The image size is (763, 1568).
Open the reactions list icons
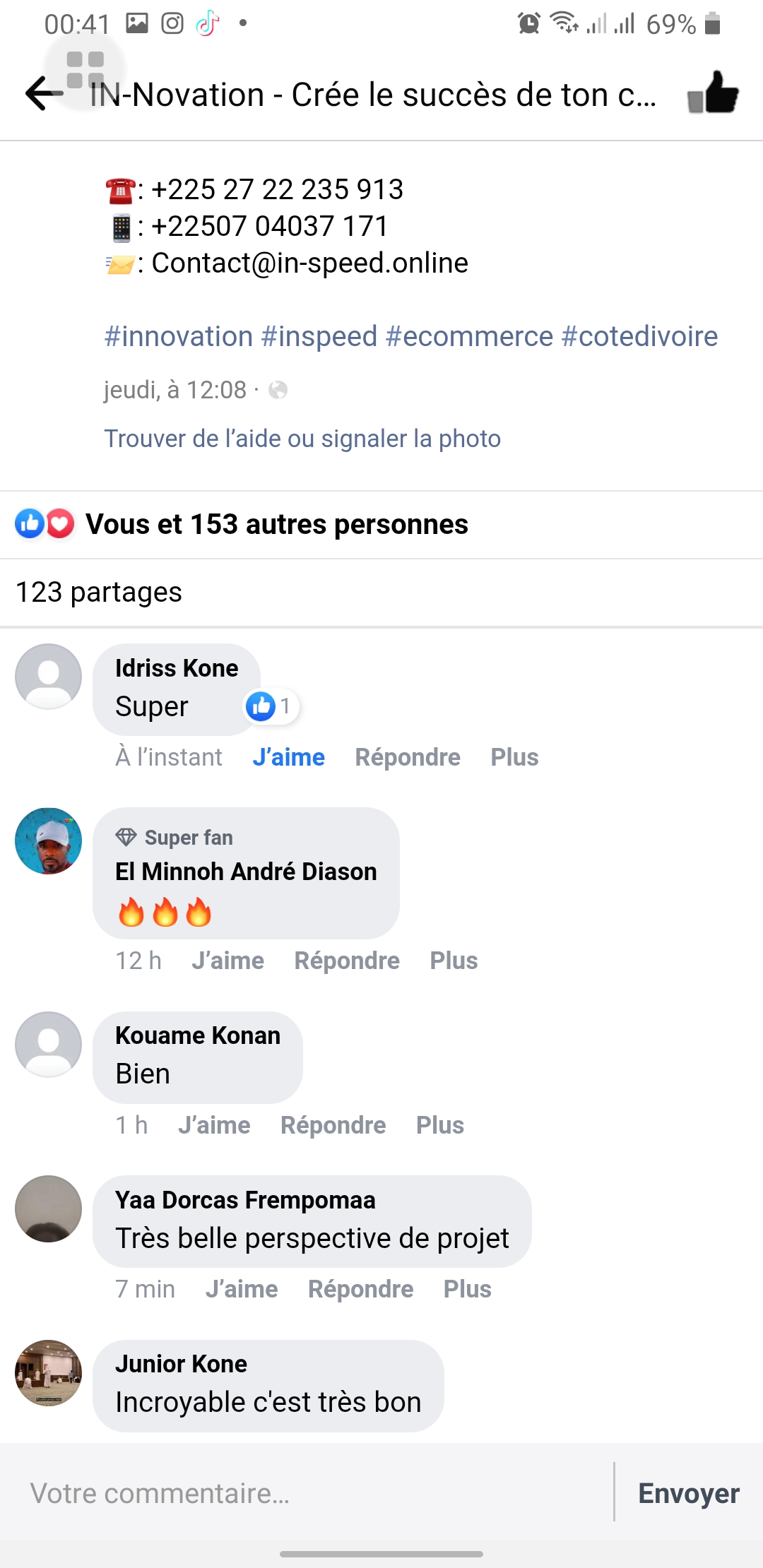(x=45, y=524)
